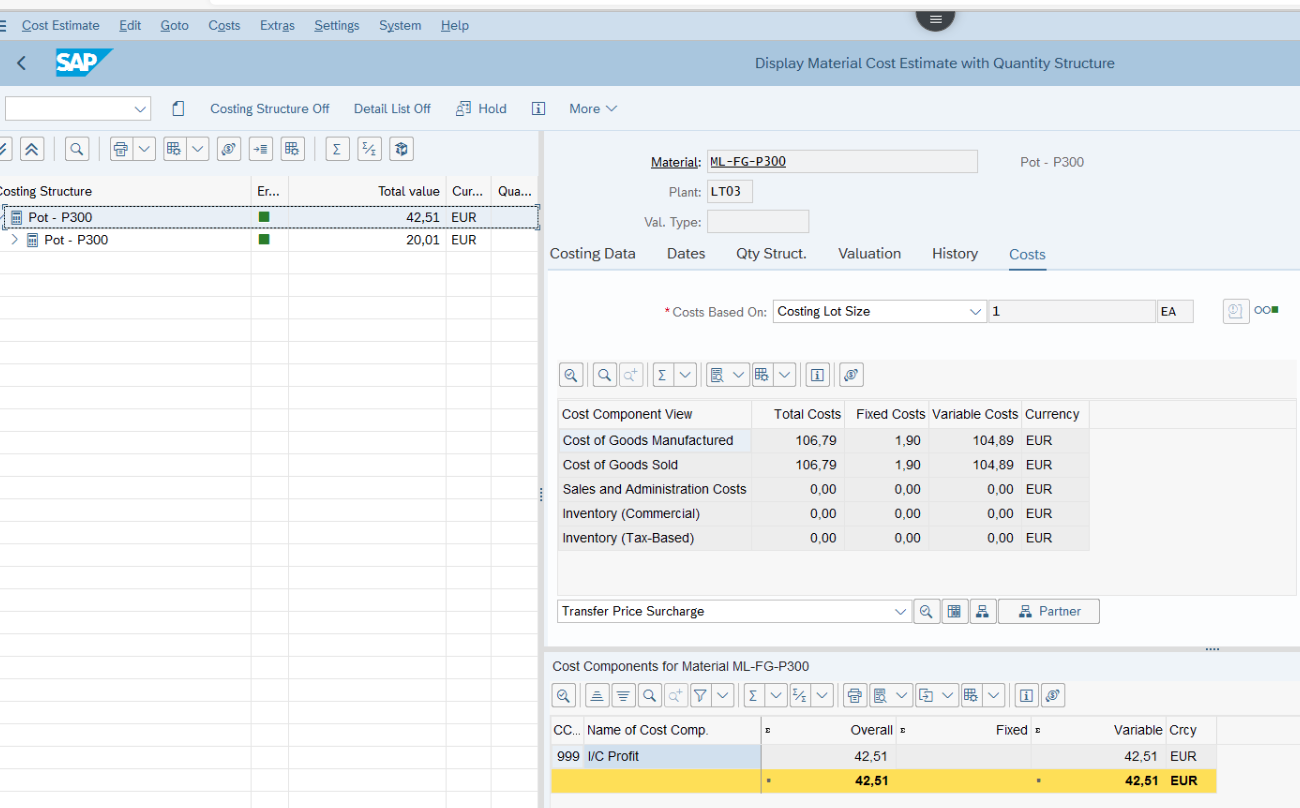Sort ascending in cost components toolbar
Screen dimensions: 1300x808
[x=596, y=695]
